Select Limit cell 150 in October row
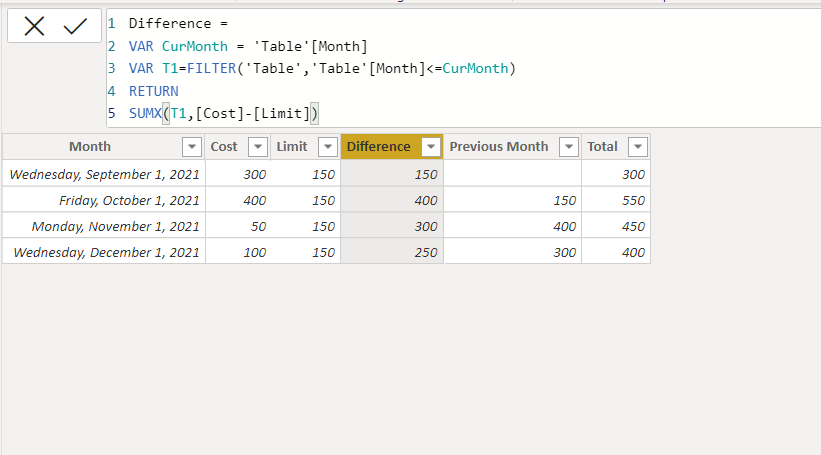Screen dimensions: 821x455 point(306,200)
